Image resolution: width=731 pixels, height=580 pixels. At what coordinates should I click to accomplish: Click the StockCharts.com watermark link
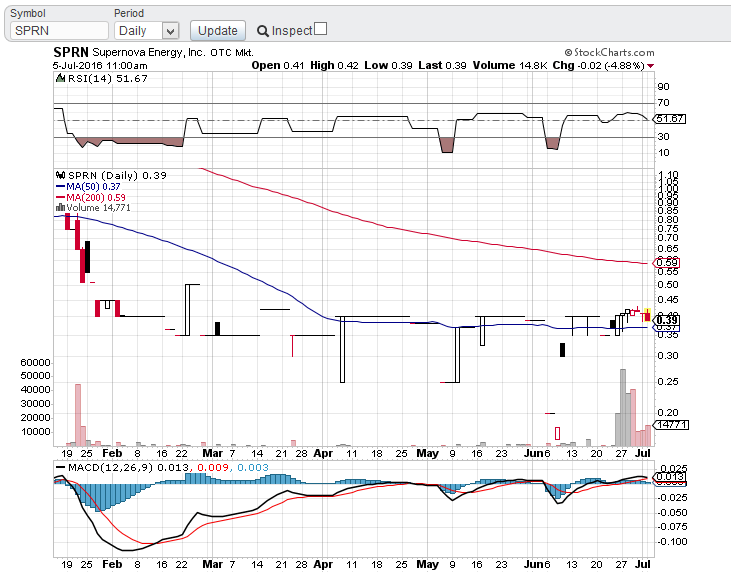[x=609, y=52]
